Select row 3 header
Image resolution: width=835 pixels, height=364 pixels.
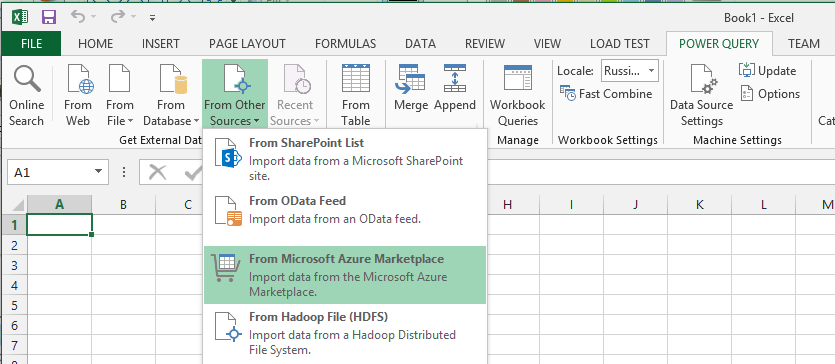[x=14, y=265]
